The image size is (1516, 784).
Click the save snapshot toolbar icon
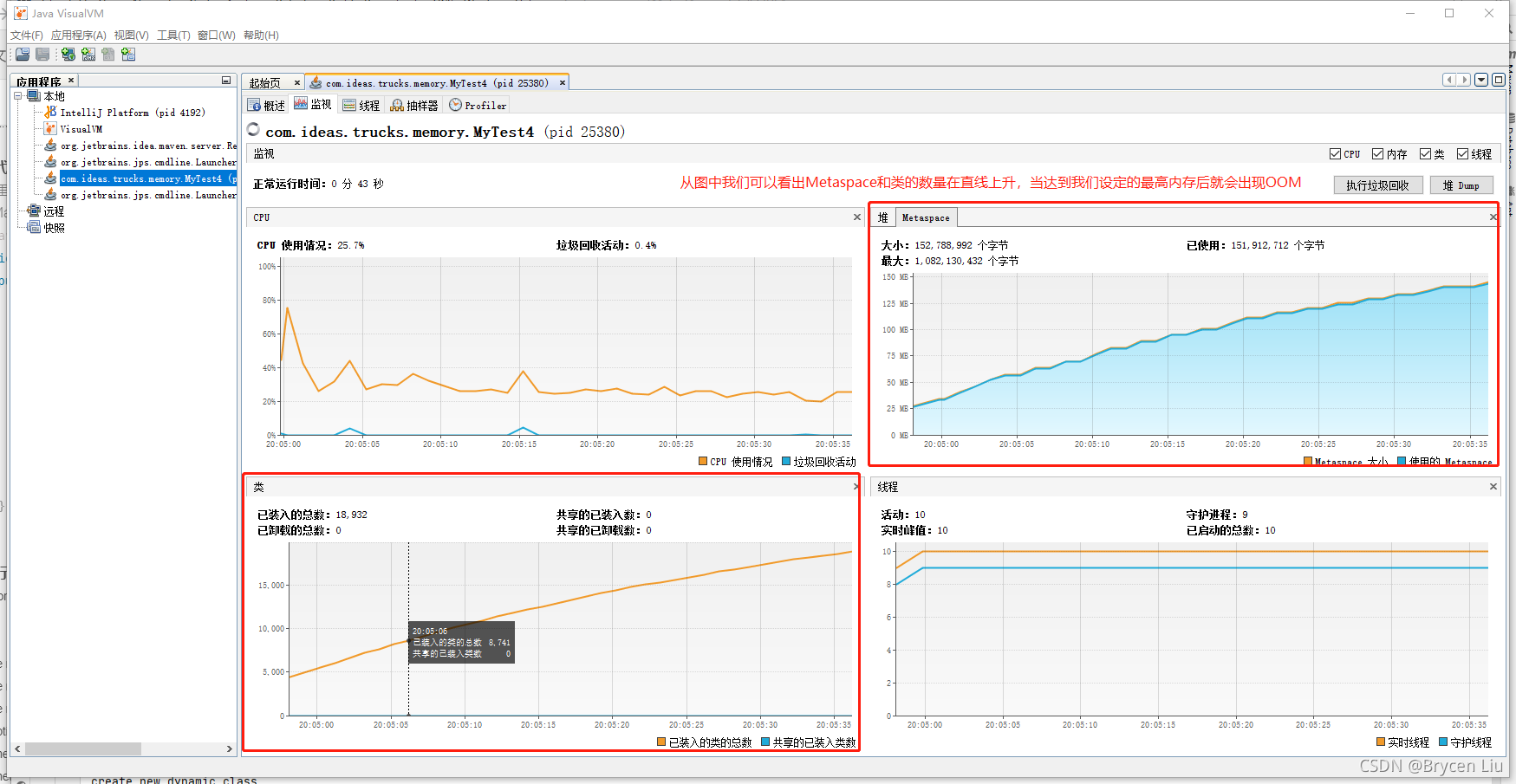[x=42, y=55]
